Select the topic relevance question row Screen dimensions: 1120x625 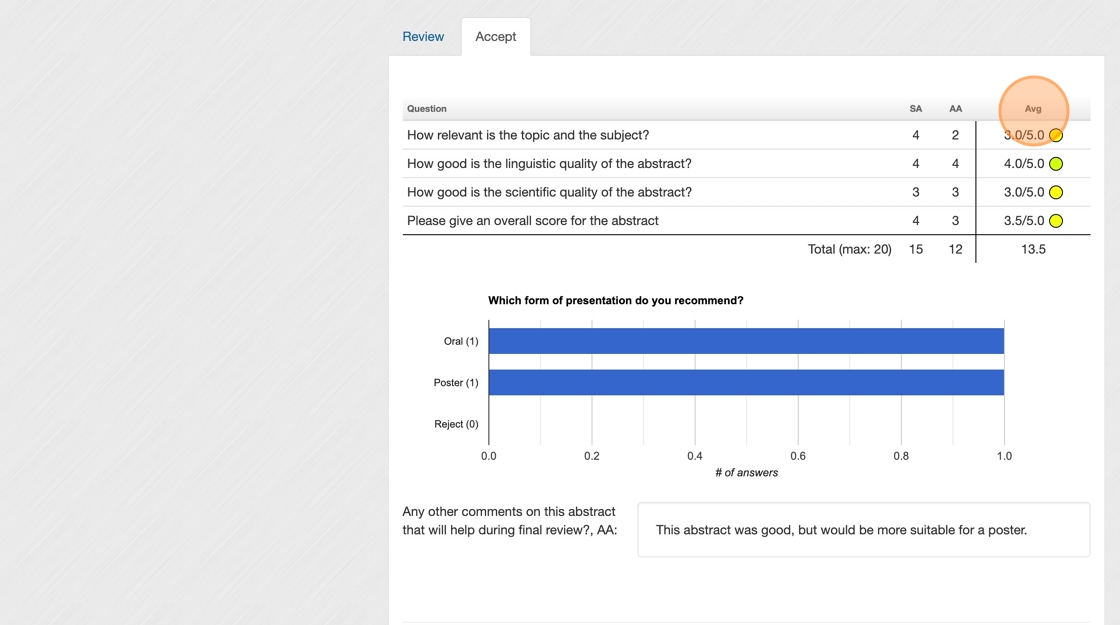(528, 135)
